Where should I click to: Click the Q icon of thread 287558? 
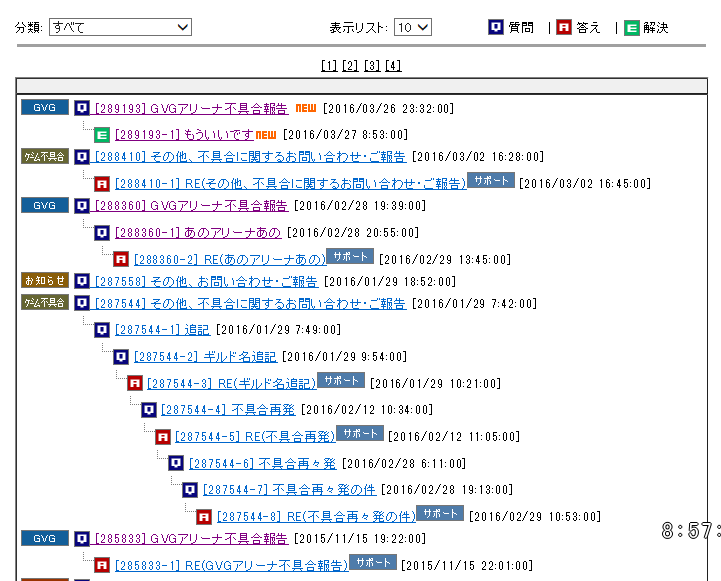tap(82, 280)
